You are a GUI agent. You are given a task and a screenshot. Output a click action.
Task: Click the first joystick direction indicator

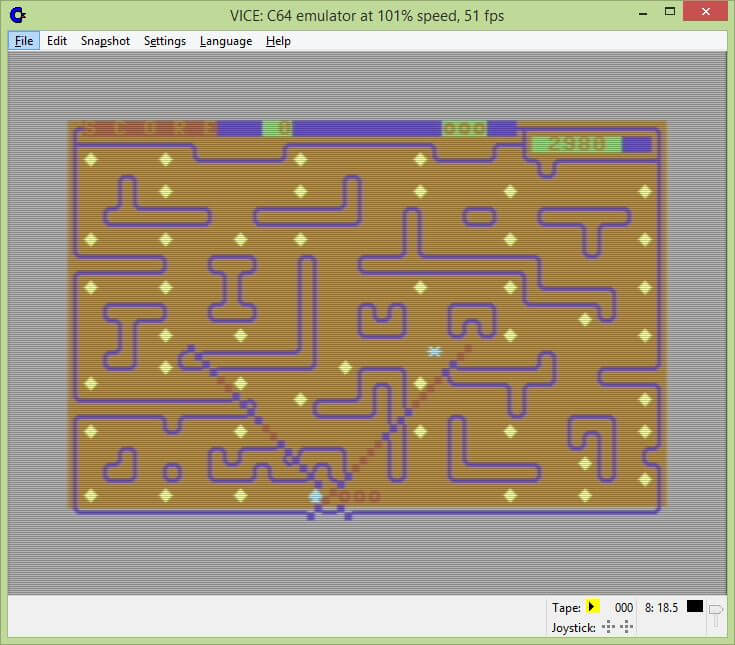(x=608, y=627)
